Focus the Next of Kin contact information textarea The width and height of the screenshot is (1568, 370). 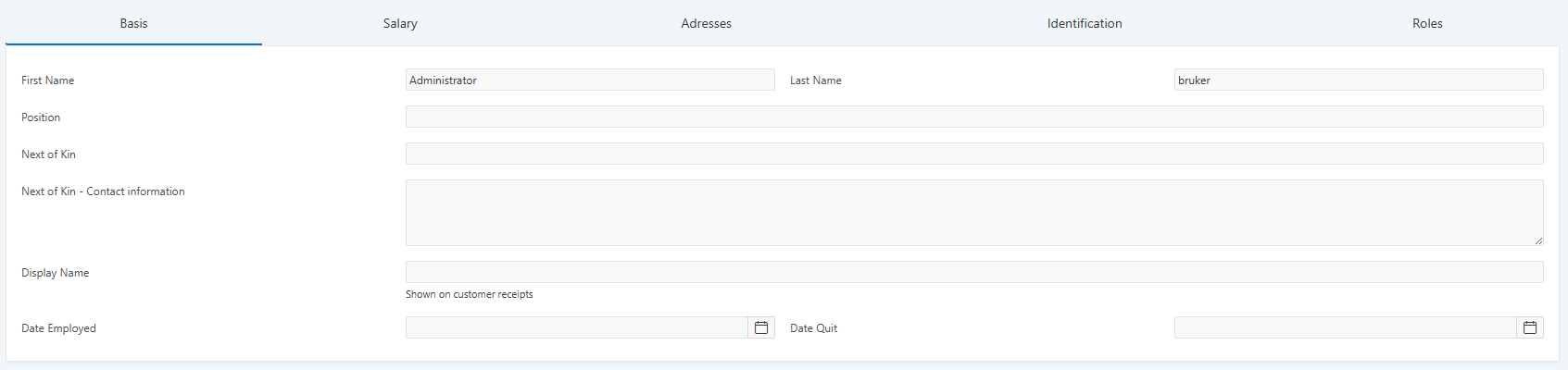(974, 213)
